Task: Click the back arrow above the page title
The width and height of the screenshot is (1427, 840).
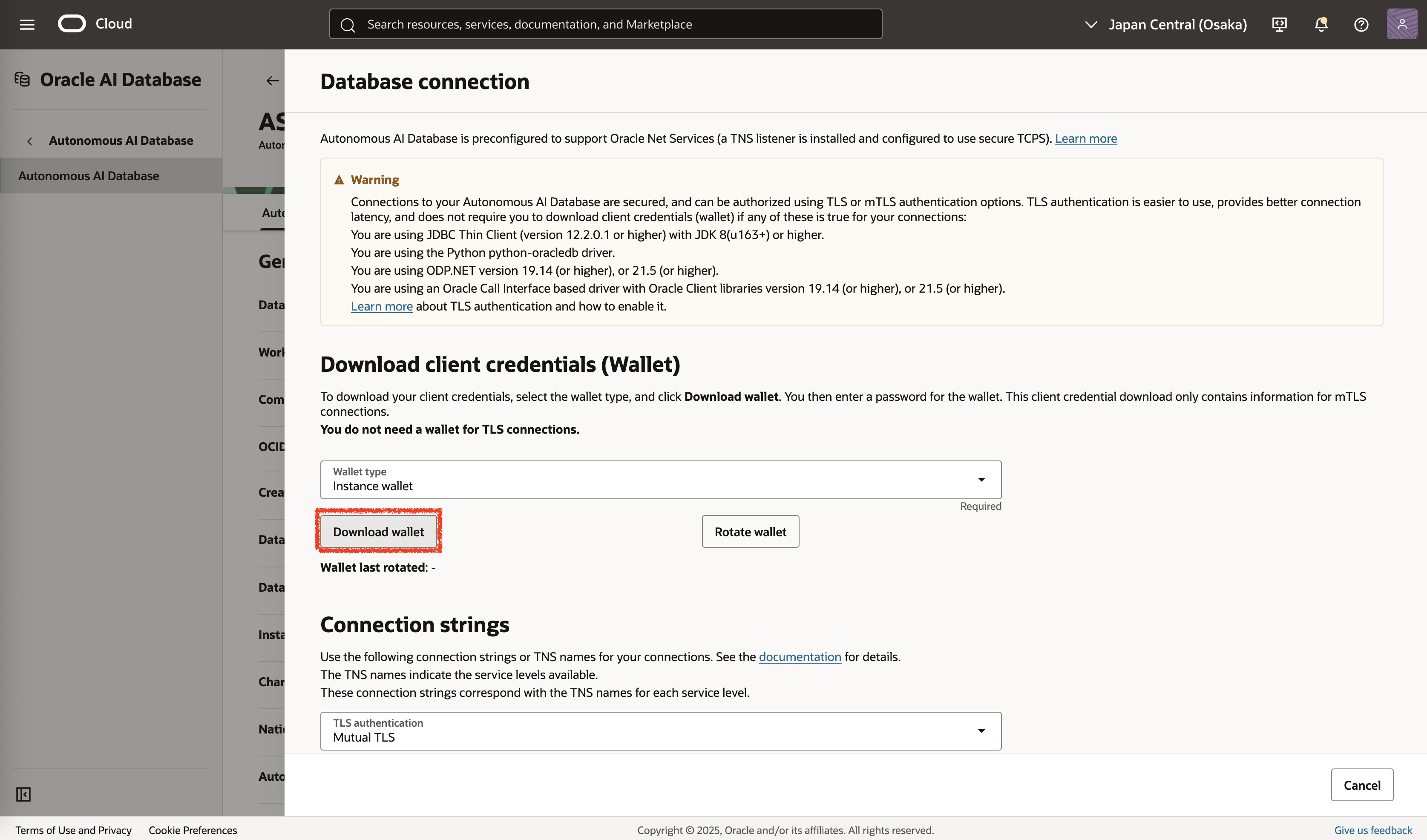Action: [272, 81]
